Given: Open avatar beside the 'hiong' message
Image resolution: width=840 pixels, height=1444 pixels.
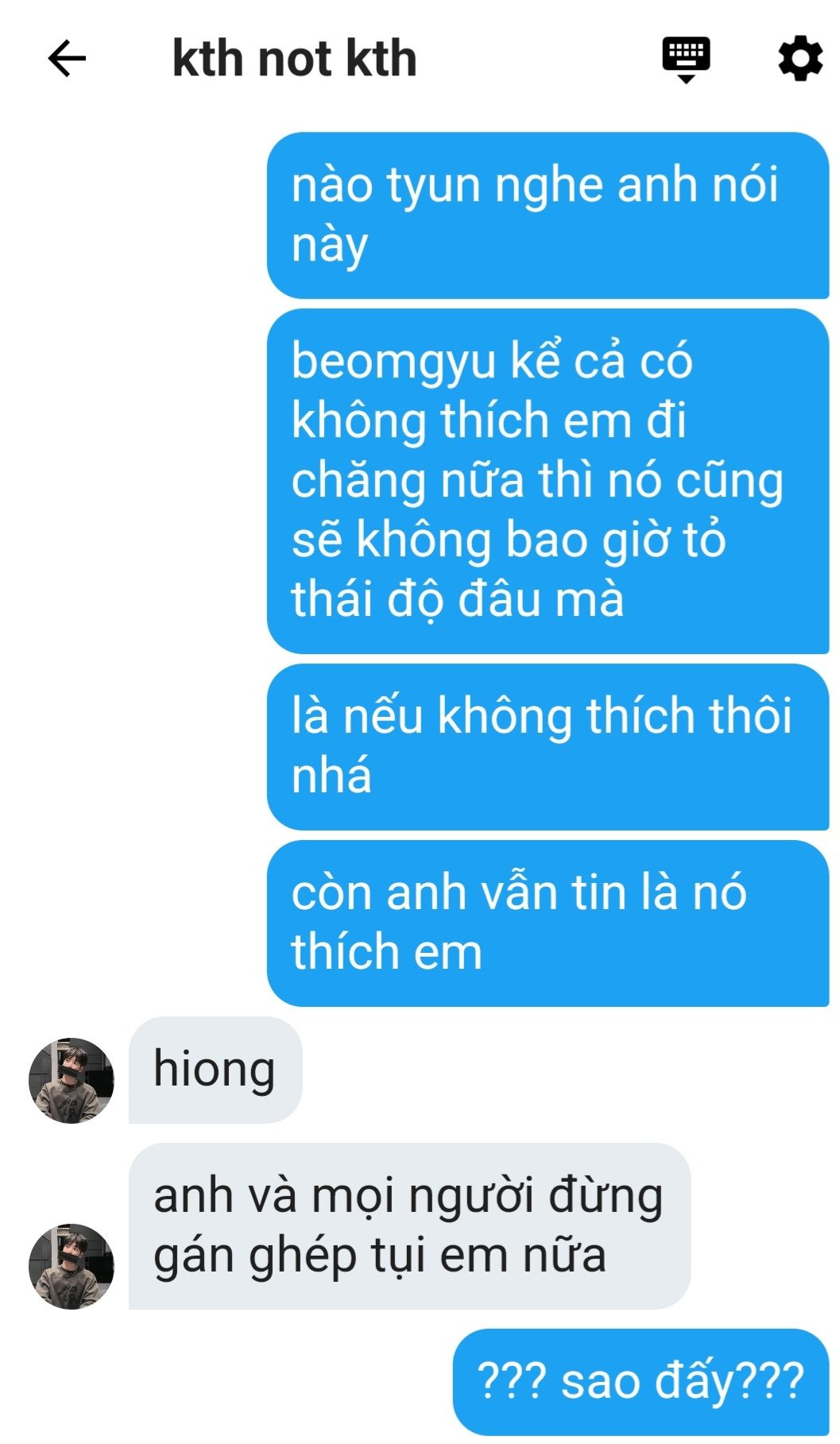Looking at the screenshot, I should click(x=72, y=1080).
